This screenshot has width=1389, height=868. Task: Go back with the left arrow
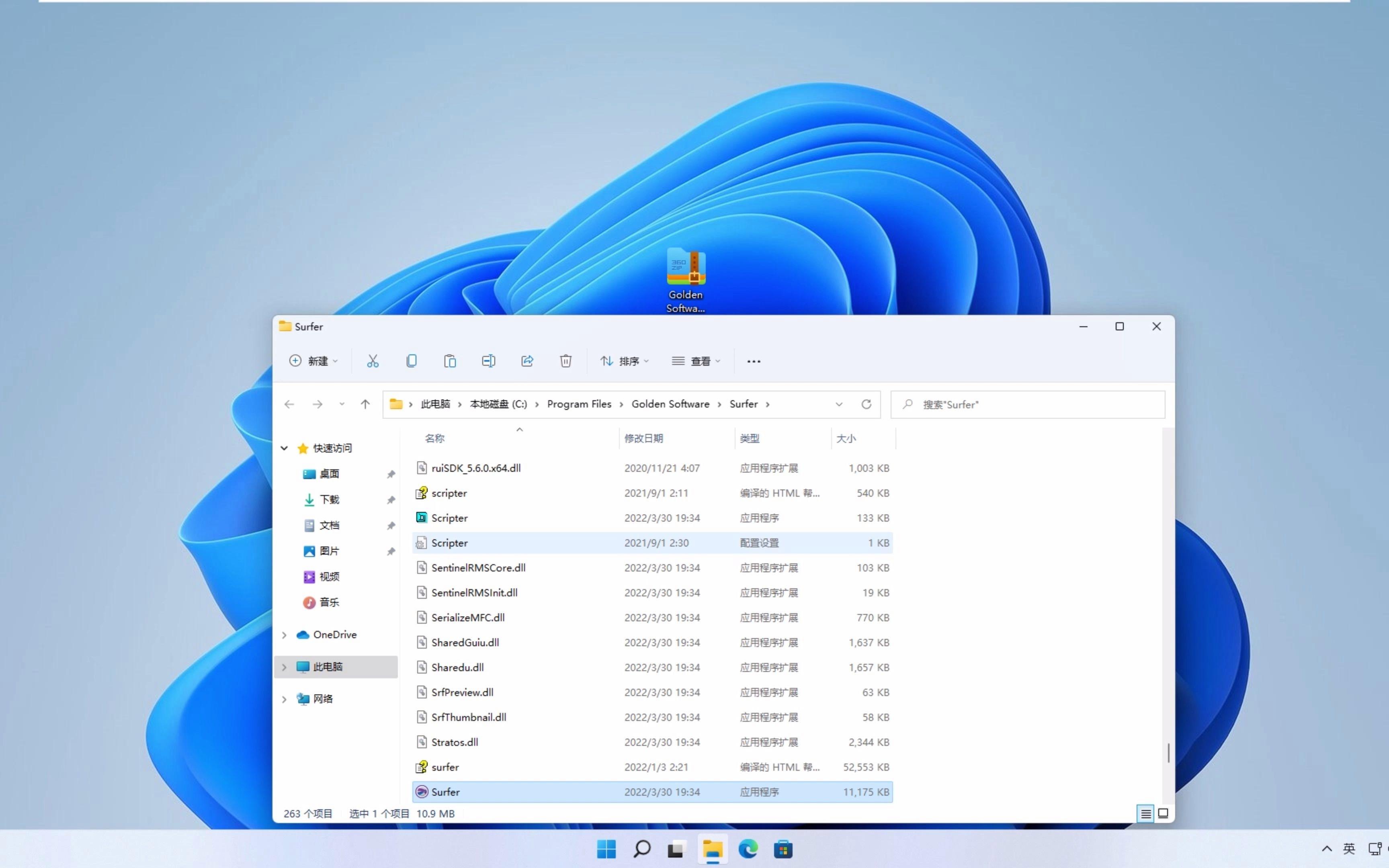click(289, 404)
